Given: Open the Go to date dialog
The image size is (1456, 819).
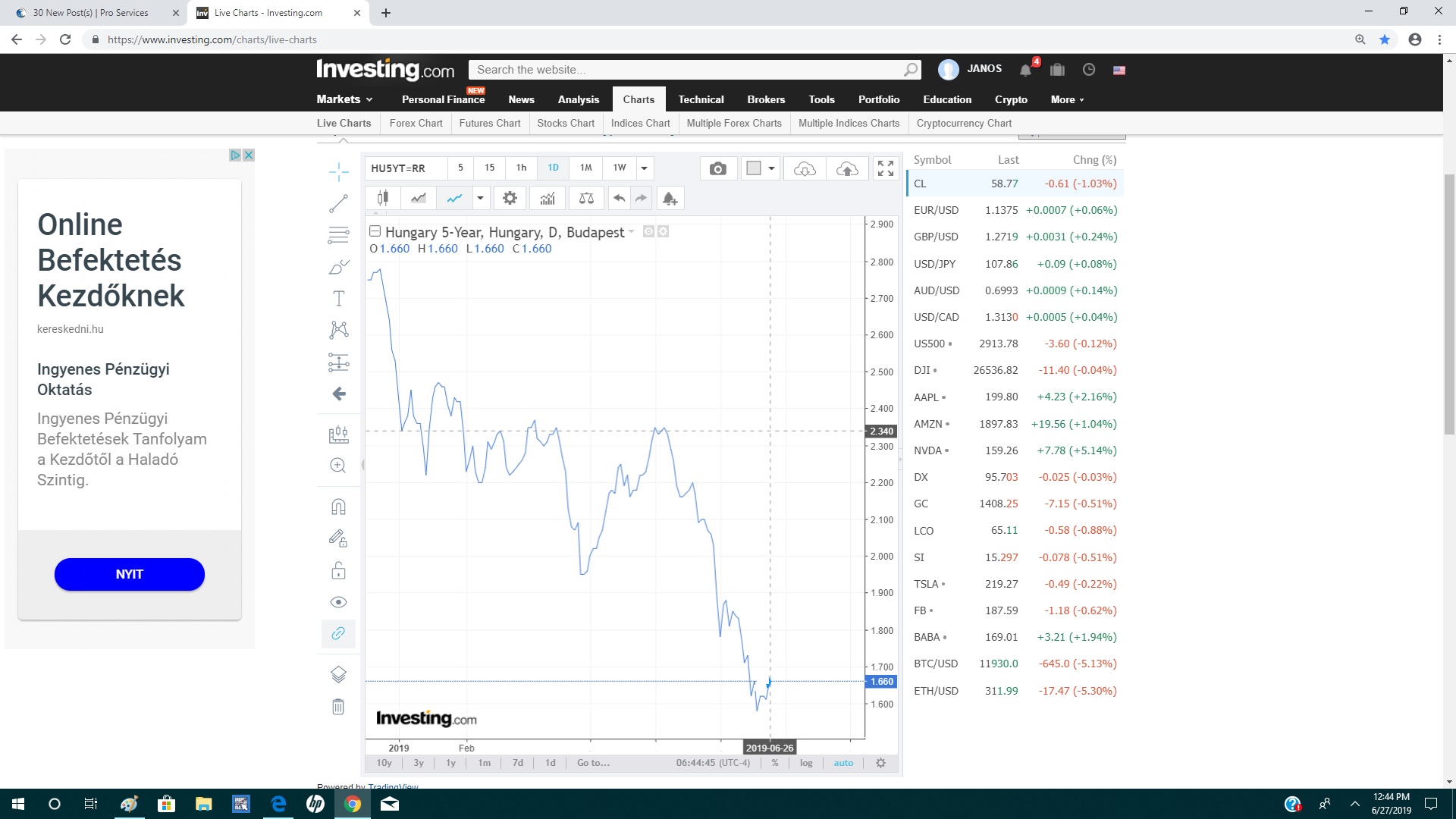Looking at the screenshot, I should click(x=593, y=763).
